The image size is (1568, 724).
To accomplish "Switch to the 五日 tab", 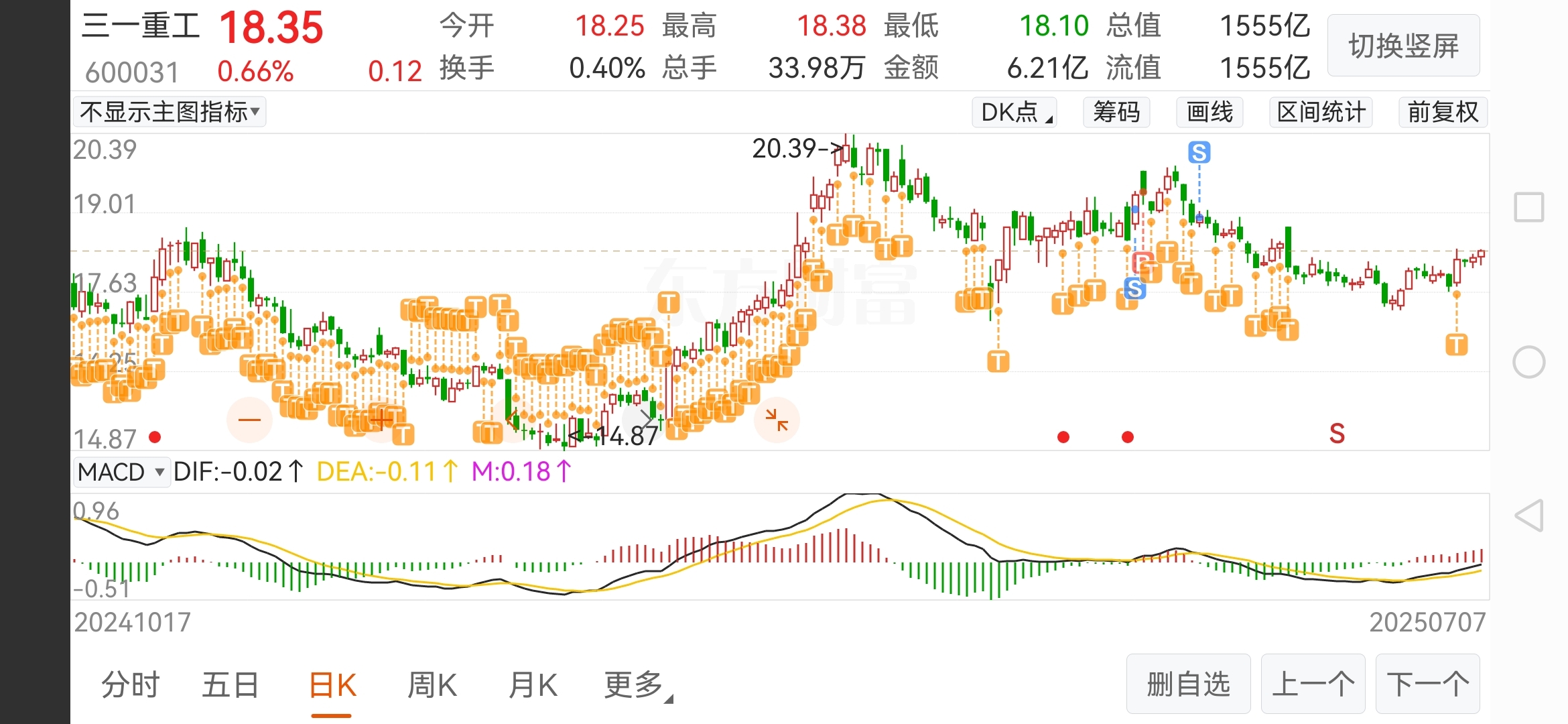I will (x=231, y=685).
